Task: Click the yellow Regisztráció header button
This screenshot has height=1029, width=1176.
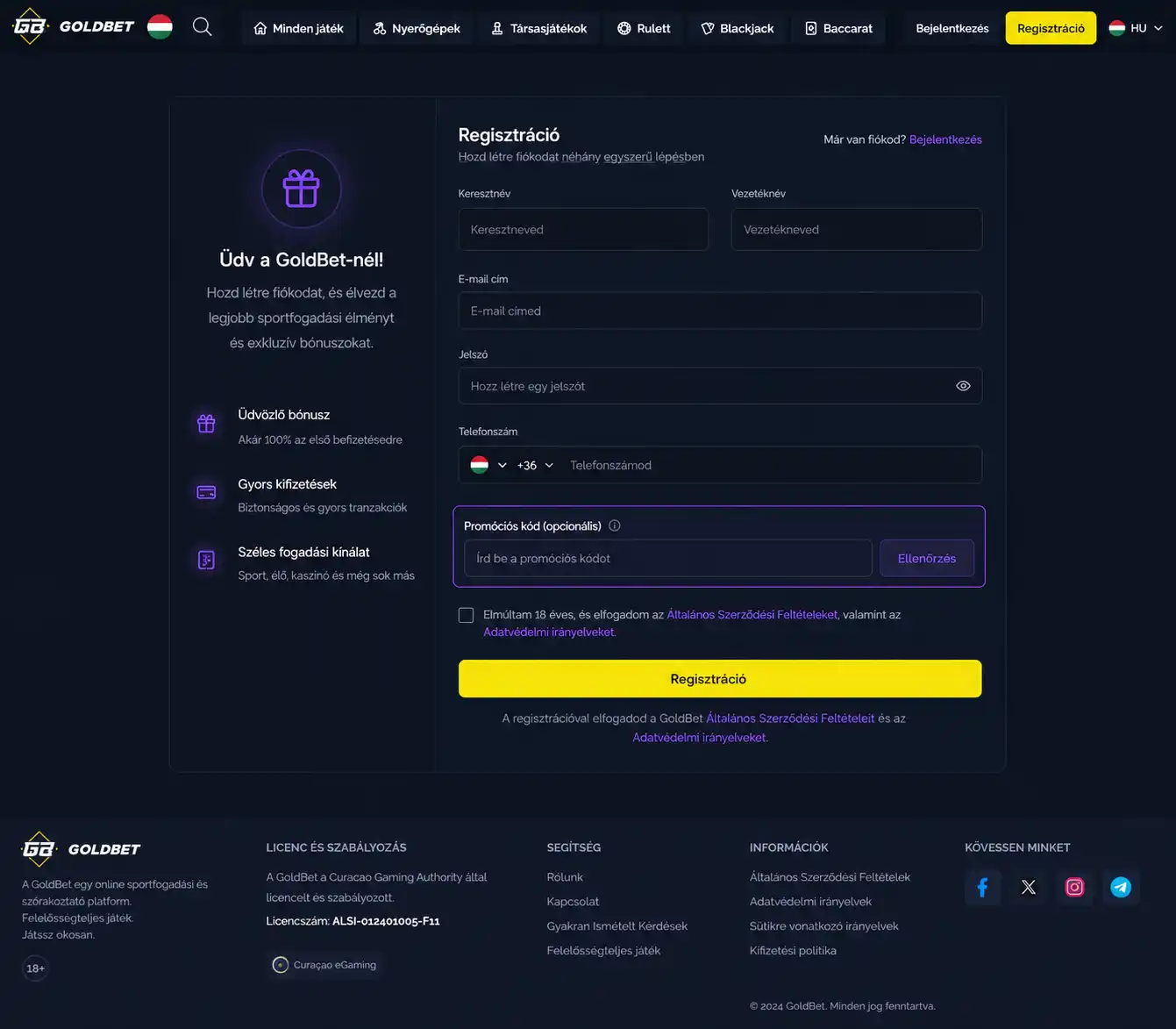Action: (1051, 28)
